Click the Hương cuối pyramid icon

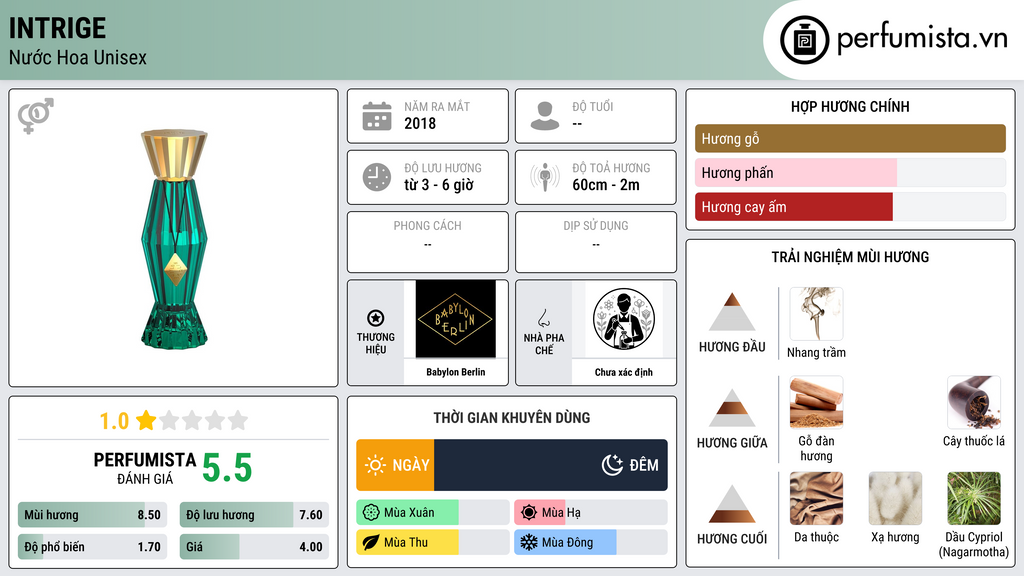tap(732, 504)
